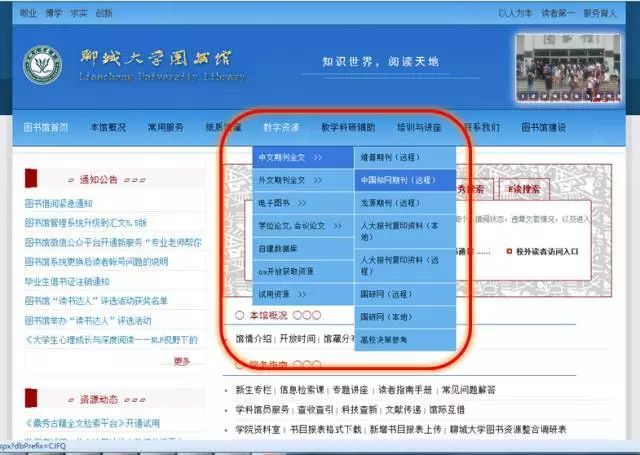640x455 pixels.
Task: Click 博学 text in top bar
Action: [x=53, y=13]
